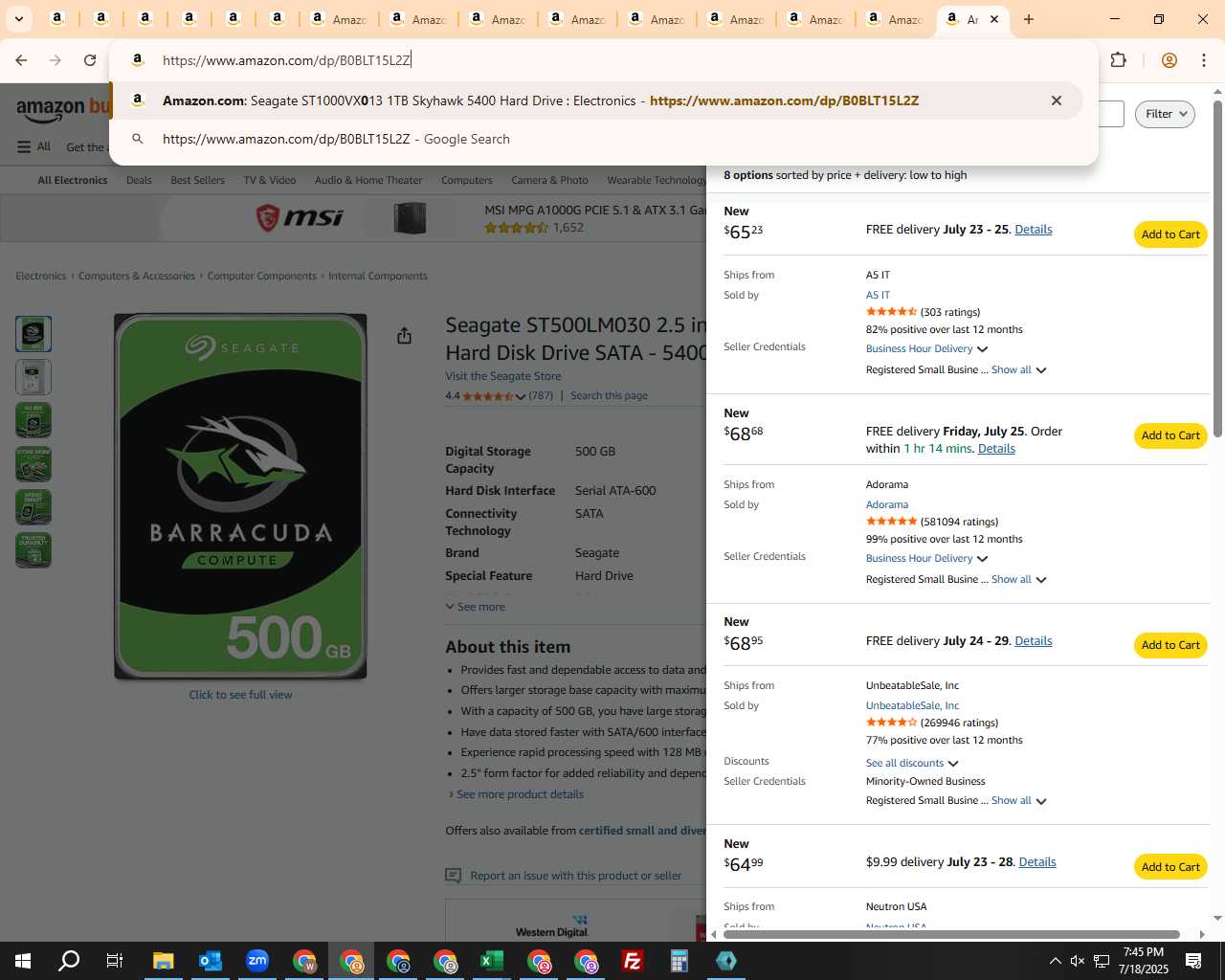Expand Show all credentials for UnbeatableSale
The width and height of the screenshot is (1225, 980).
tap(1018, 801)
